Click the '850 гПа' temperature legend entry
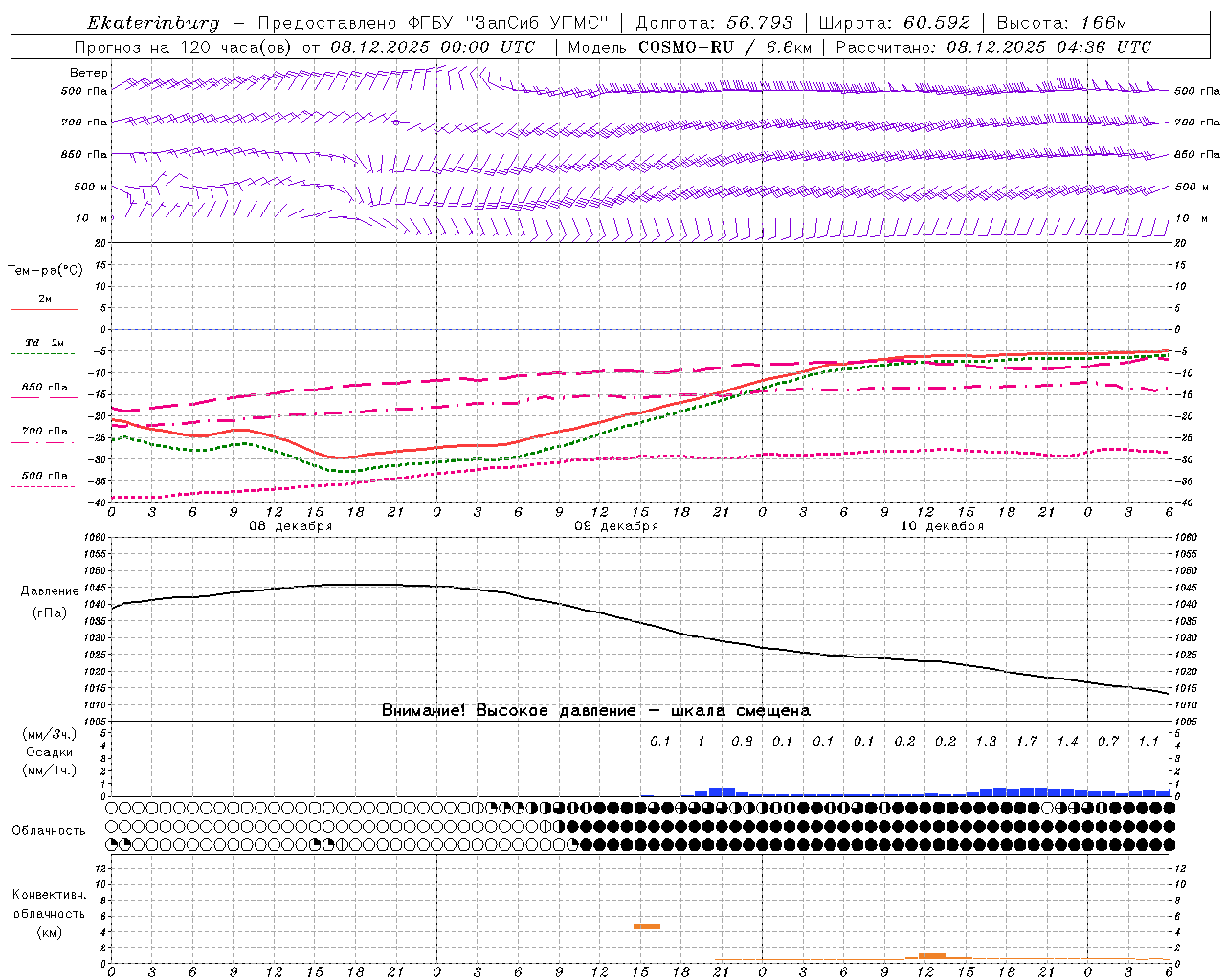The height and width of the screenshot is (980, 1225). point(45,388)
